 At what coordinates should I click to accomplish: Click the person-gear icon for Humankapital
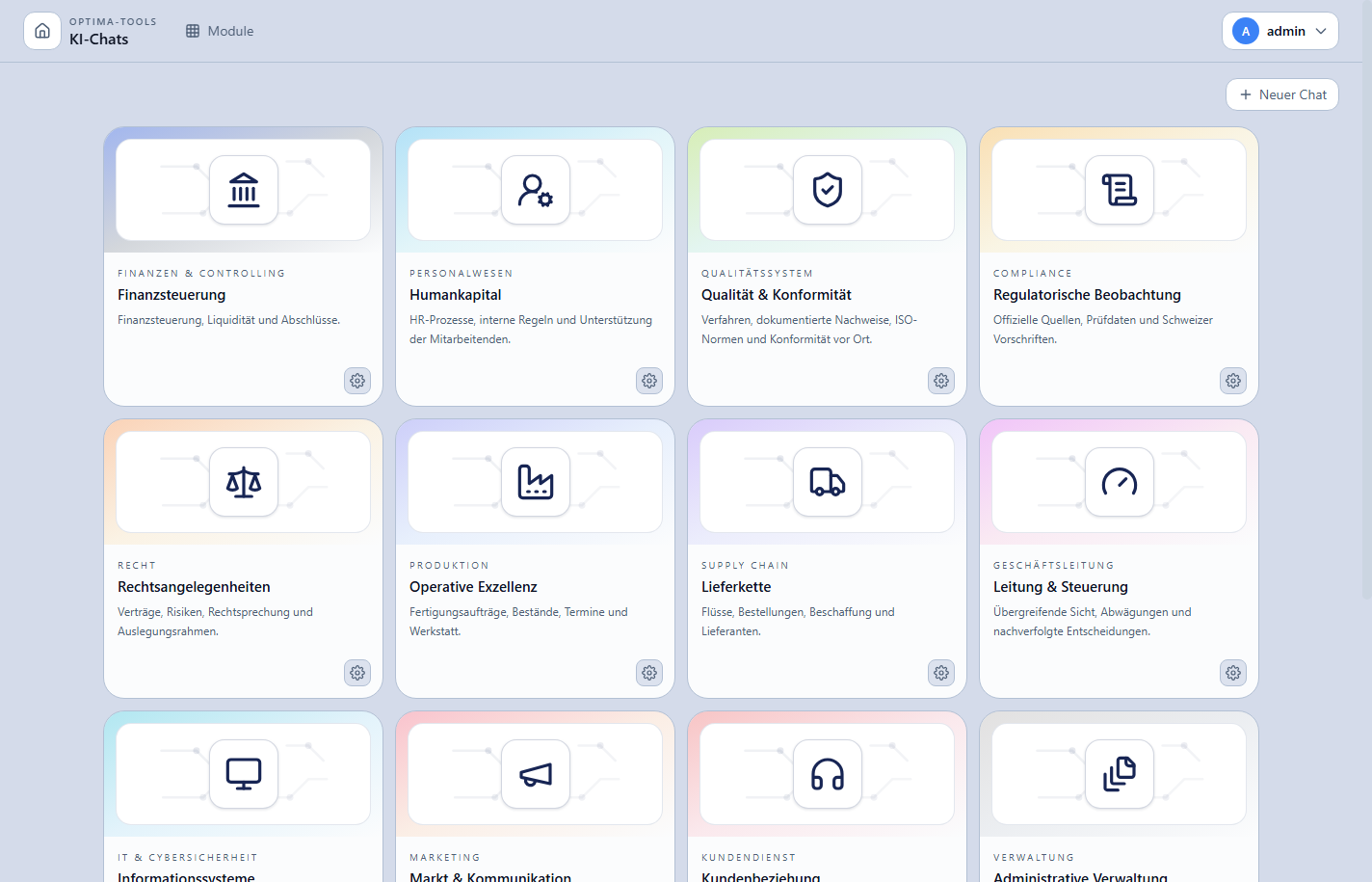(x=536, y=190)
